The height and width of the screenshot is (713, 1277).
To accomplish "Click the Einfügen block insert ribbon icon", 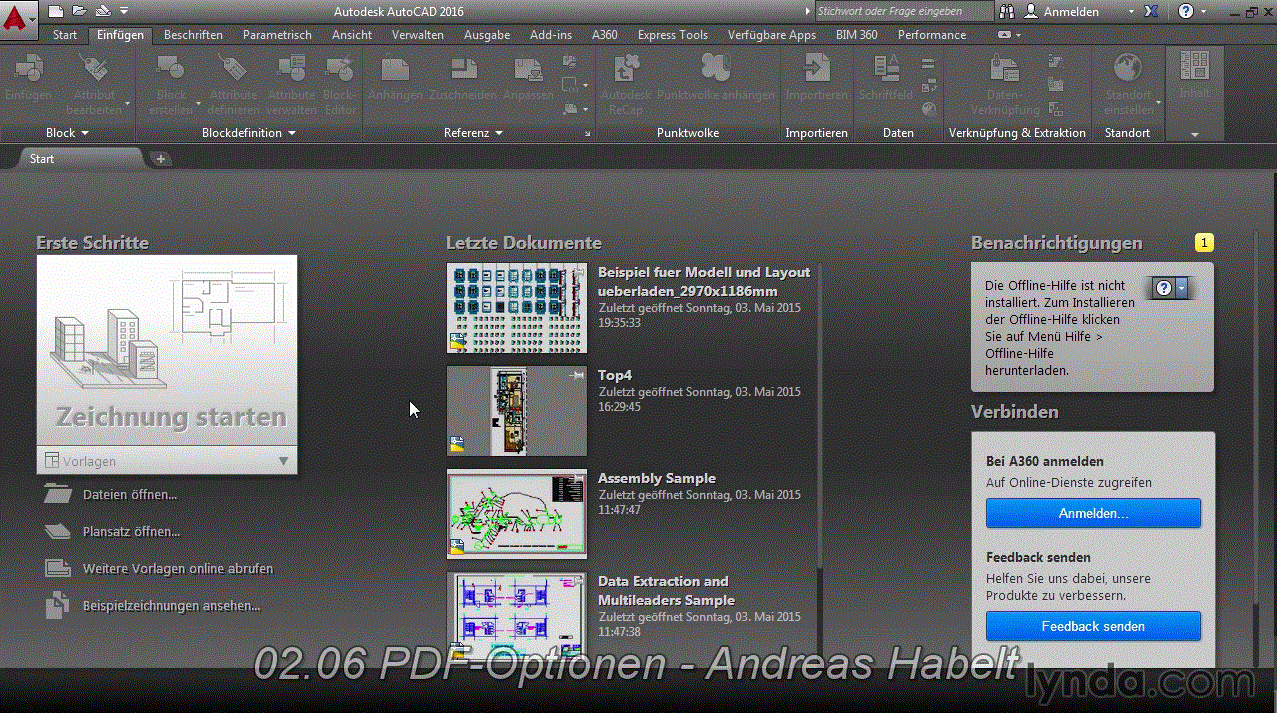I will tap(28, 69).
